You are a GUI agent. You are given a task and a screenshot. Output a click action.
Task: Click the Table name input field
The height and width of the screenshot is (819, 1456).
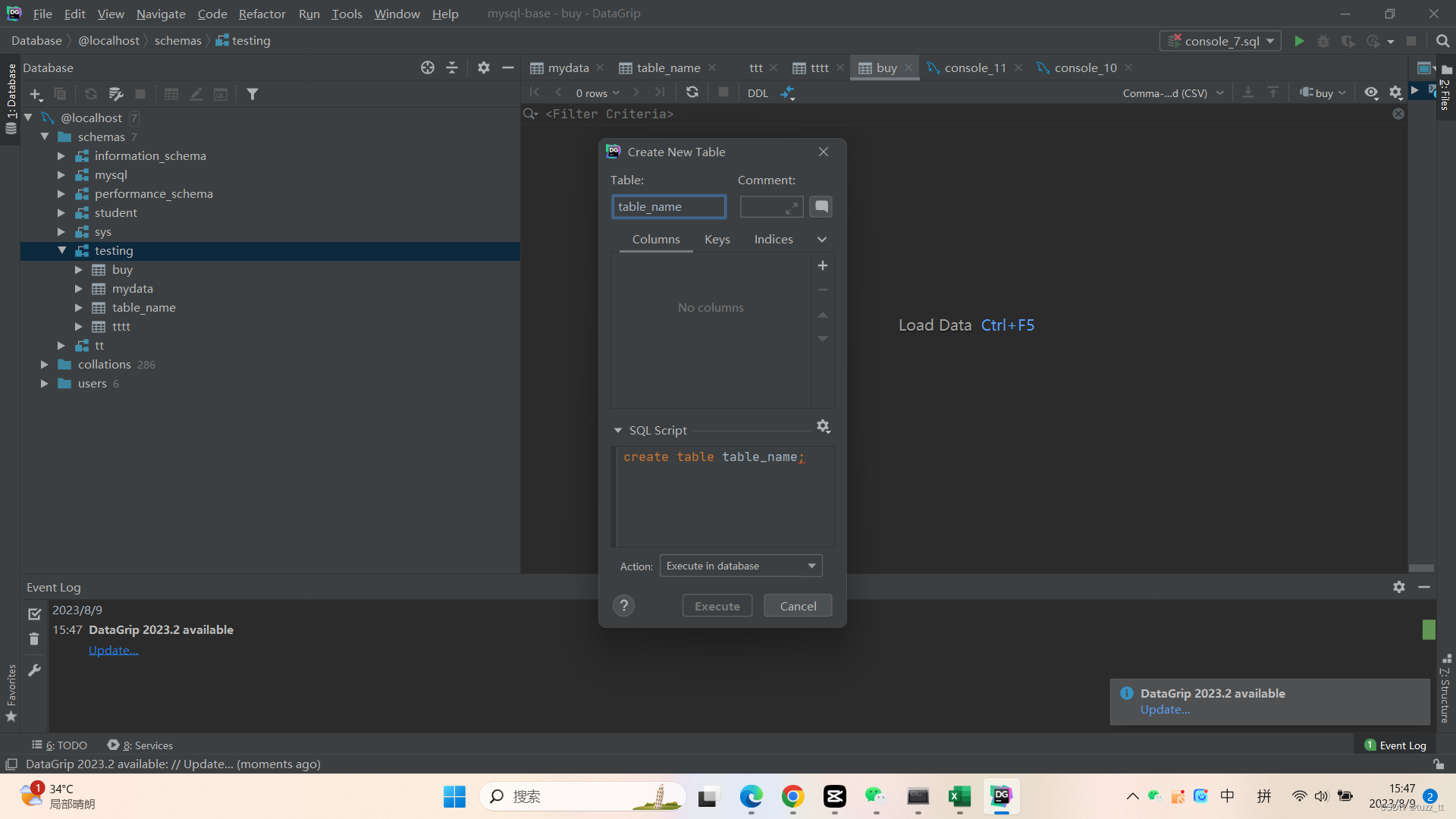(668, 207)
